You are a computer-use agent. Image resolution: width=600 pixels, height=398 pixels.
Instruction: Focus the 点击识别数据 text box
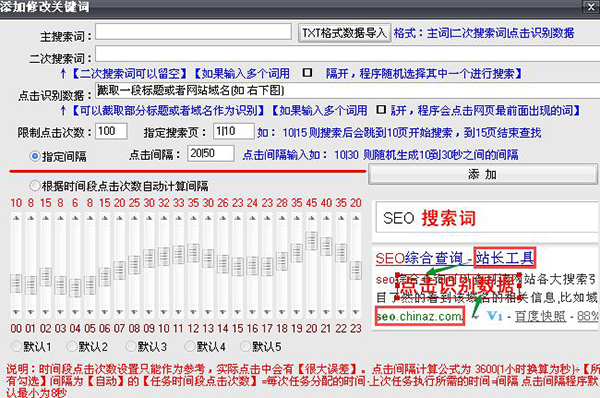(x=347, y=91)
